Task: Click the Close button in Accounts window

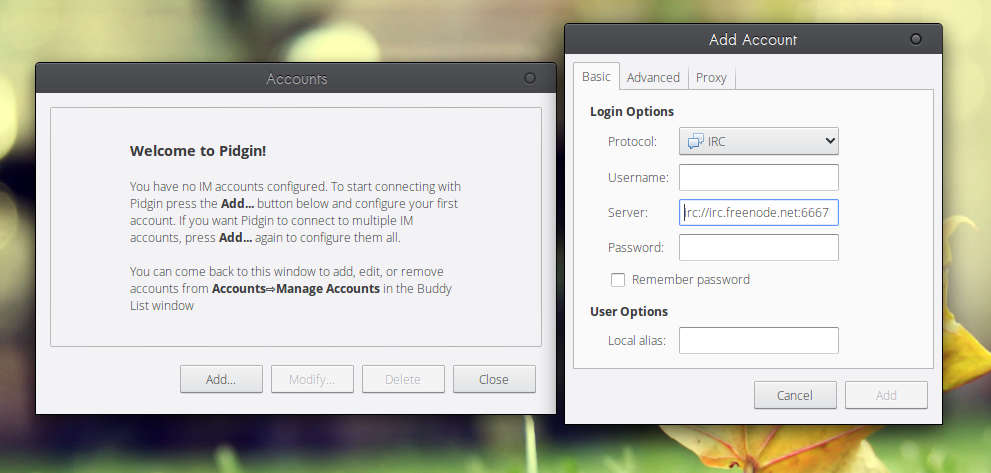Action: [494, 379]
